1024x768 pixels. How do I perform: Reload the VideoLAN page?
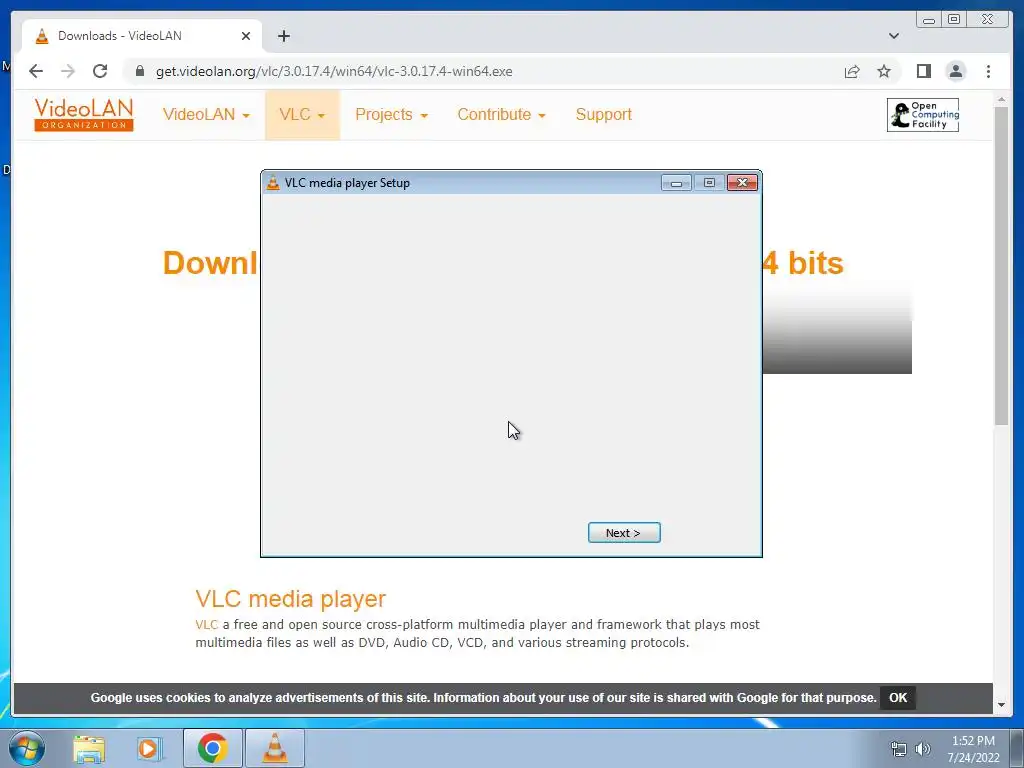pyautogui.click(x=100, y=71)
